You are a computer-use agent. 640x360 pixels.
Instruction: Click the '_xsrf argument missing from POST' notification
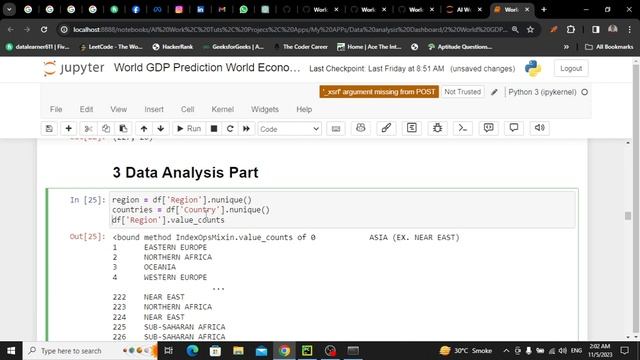click(379, 92)
